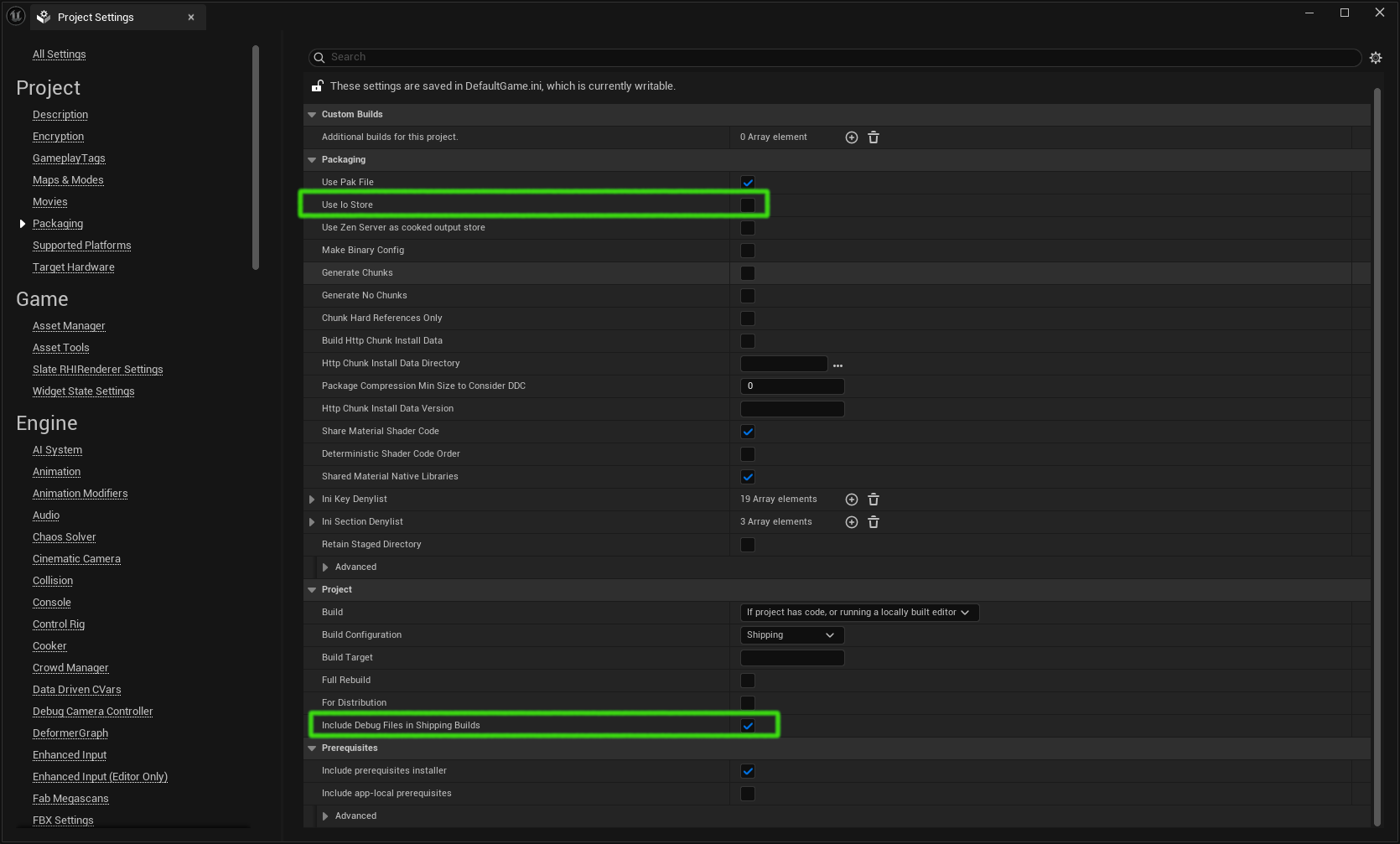Expand Advanced under Prerequisites
This screenshot has width=1400, height=844.
325,816
